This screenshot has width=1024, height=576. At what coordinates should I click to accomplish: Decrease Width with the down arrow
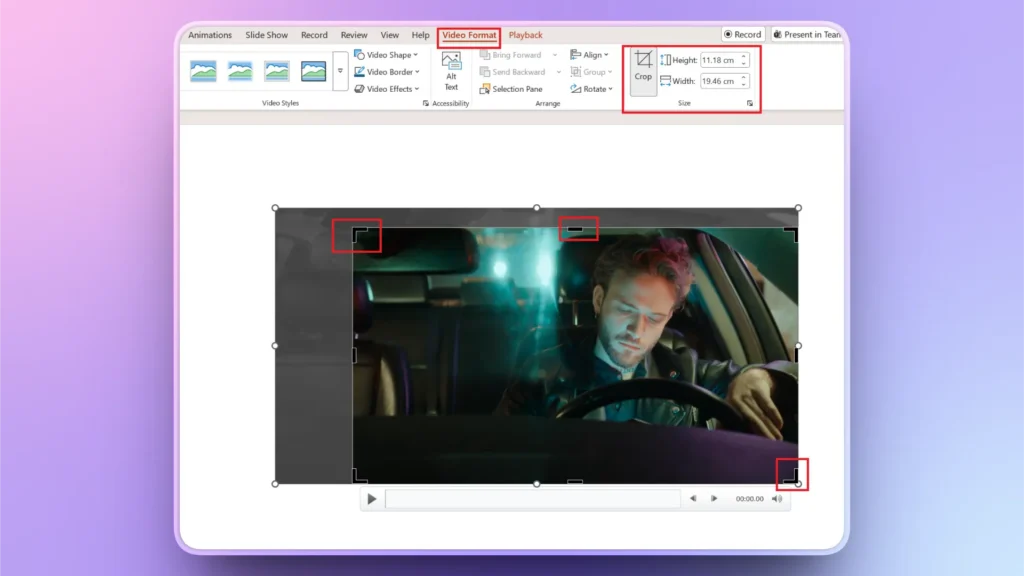click(x=744, y=84)
